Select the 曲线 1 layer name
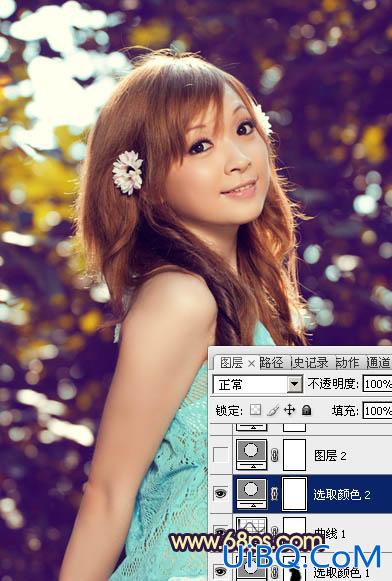 pyautogui.click(x=330, y=534)
